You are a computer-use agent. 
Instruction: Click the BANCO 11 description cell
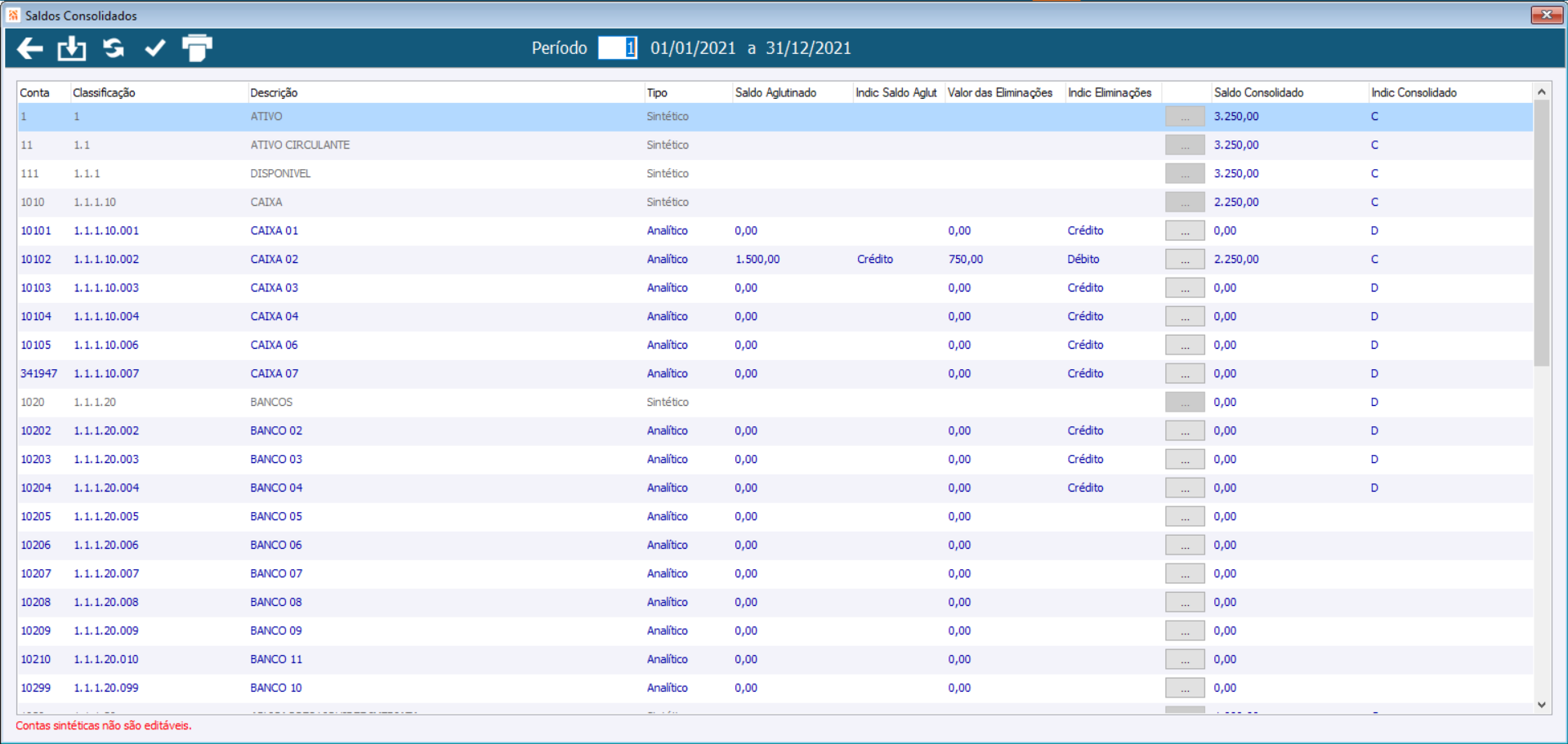click(276, 660)
